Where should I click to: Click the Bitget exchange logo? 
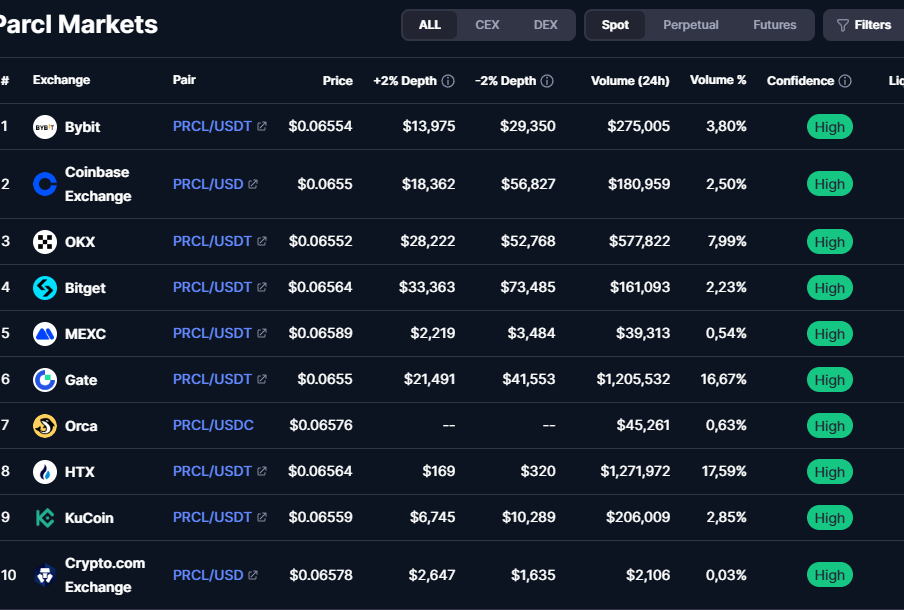point(45,288)
